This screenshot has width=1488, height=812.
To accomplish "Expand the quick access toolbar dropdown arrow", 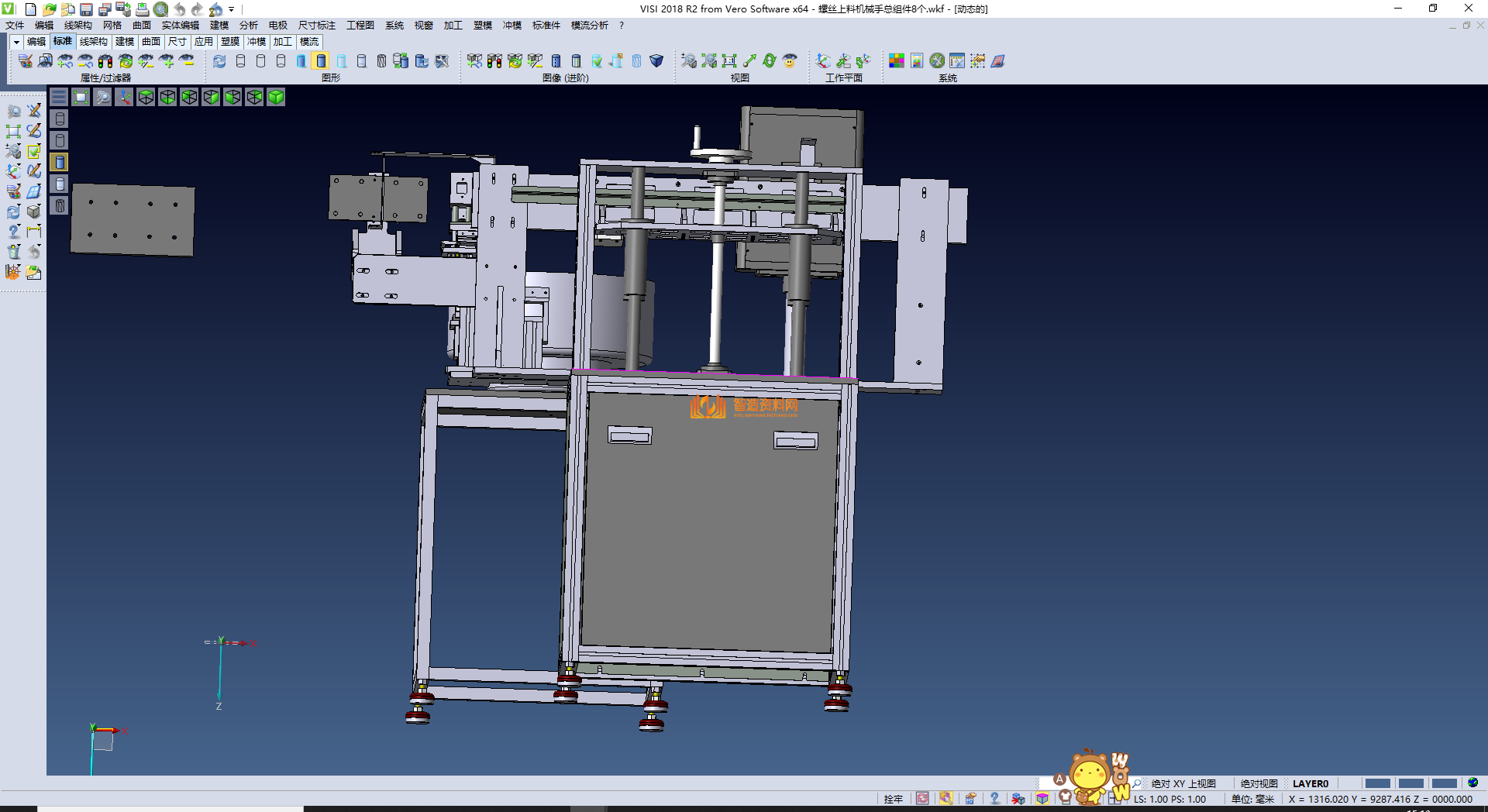I will click(231, 9).
